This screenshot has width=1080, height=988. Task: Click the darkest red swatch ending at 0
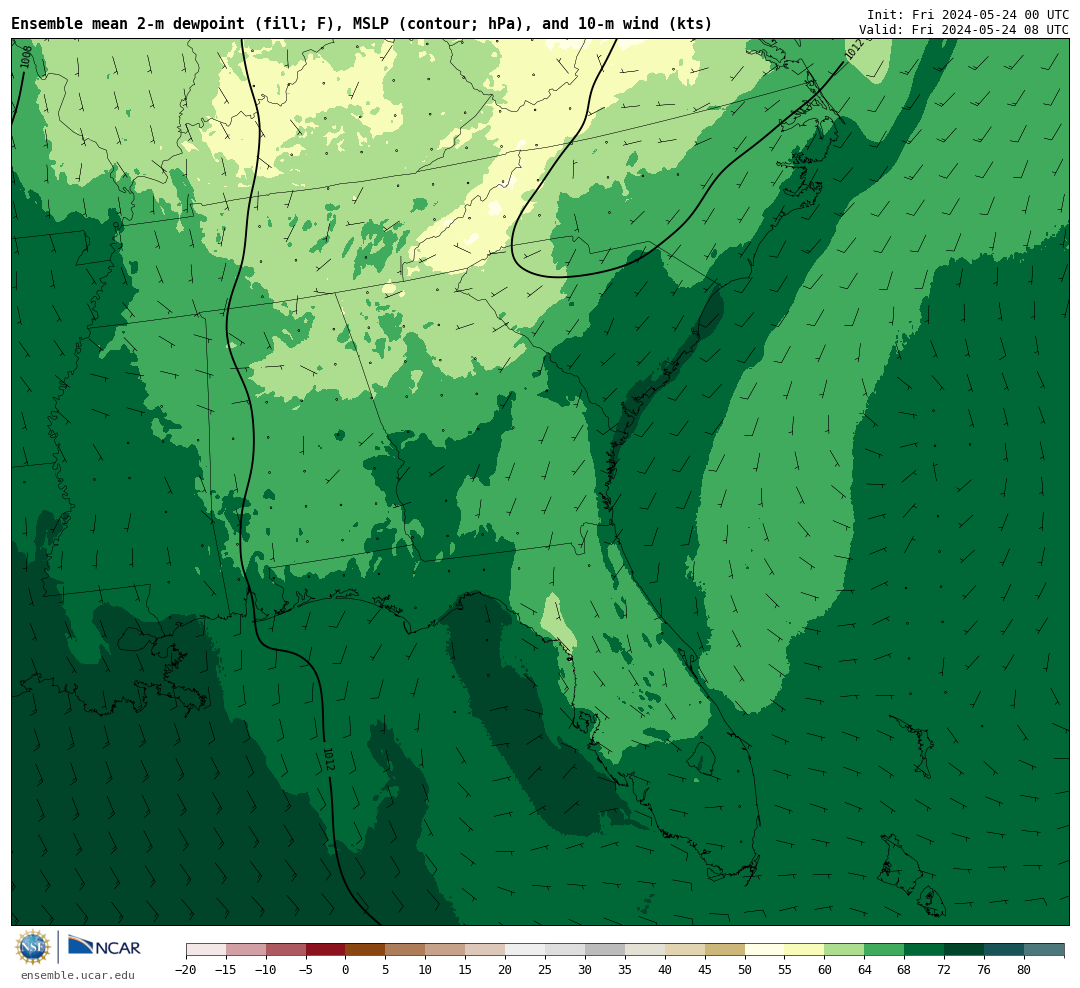point(326,950)
